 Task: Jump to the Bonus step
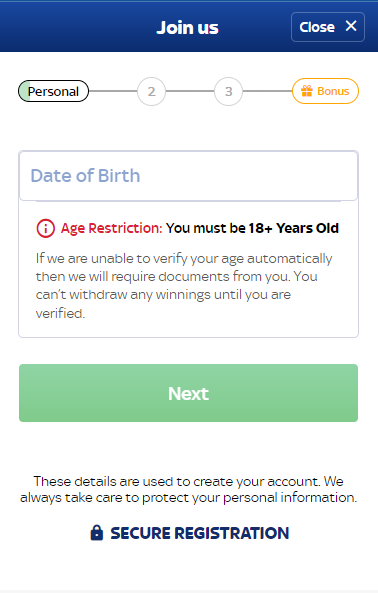tap(325, 91)
